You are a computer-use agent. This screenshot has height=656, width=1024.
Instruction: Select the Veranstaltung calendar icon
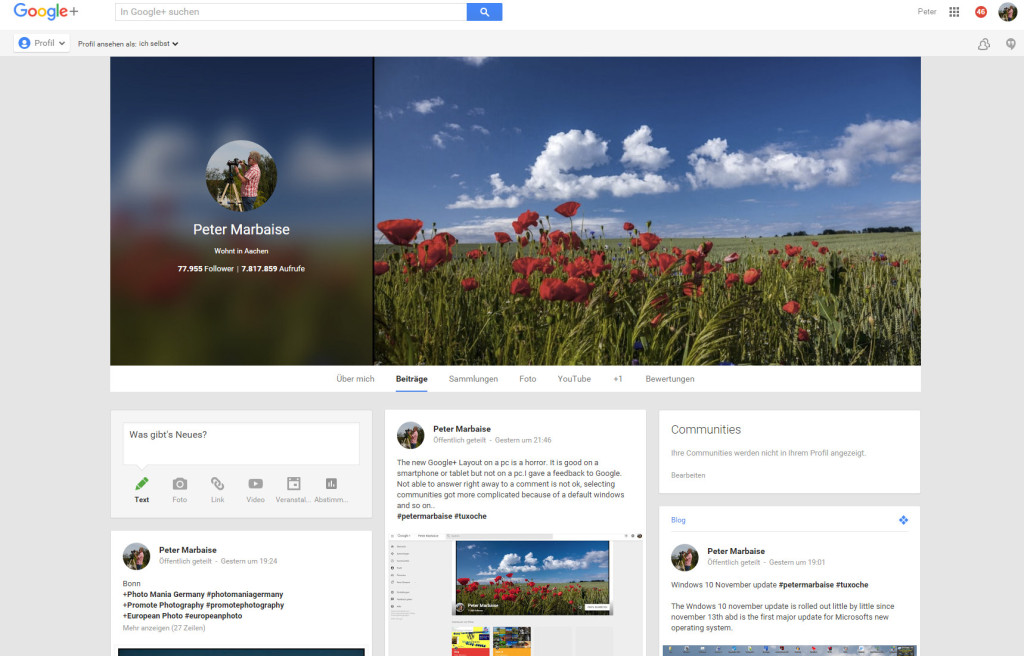tap(294, 484)
